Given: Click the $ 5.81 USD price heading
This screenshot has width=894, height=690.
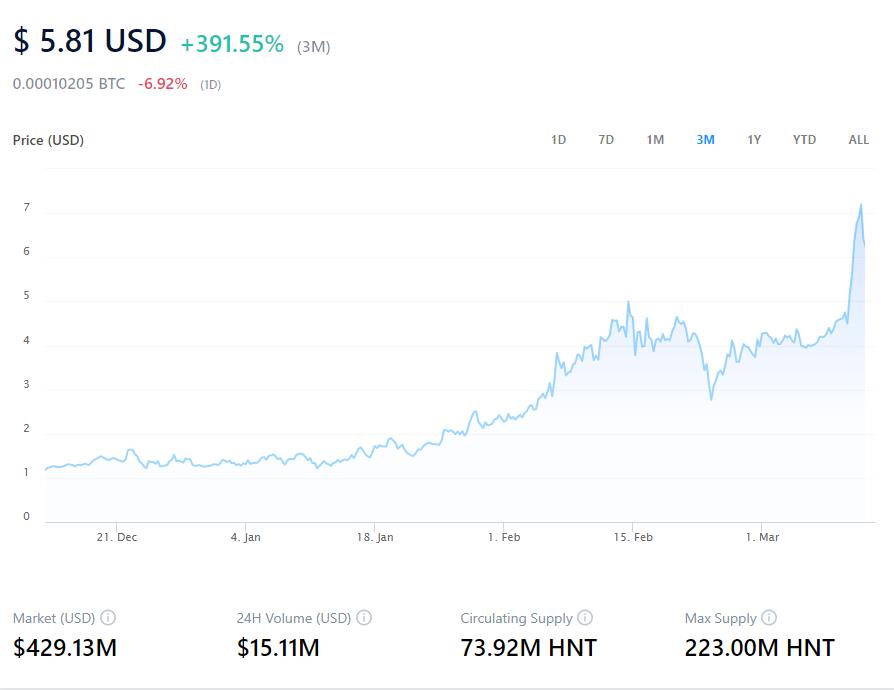Looking at the screenshot, I should (89, 41).
